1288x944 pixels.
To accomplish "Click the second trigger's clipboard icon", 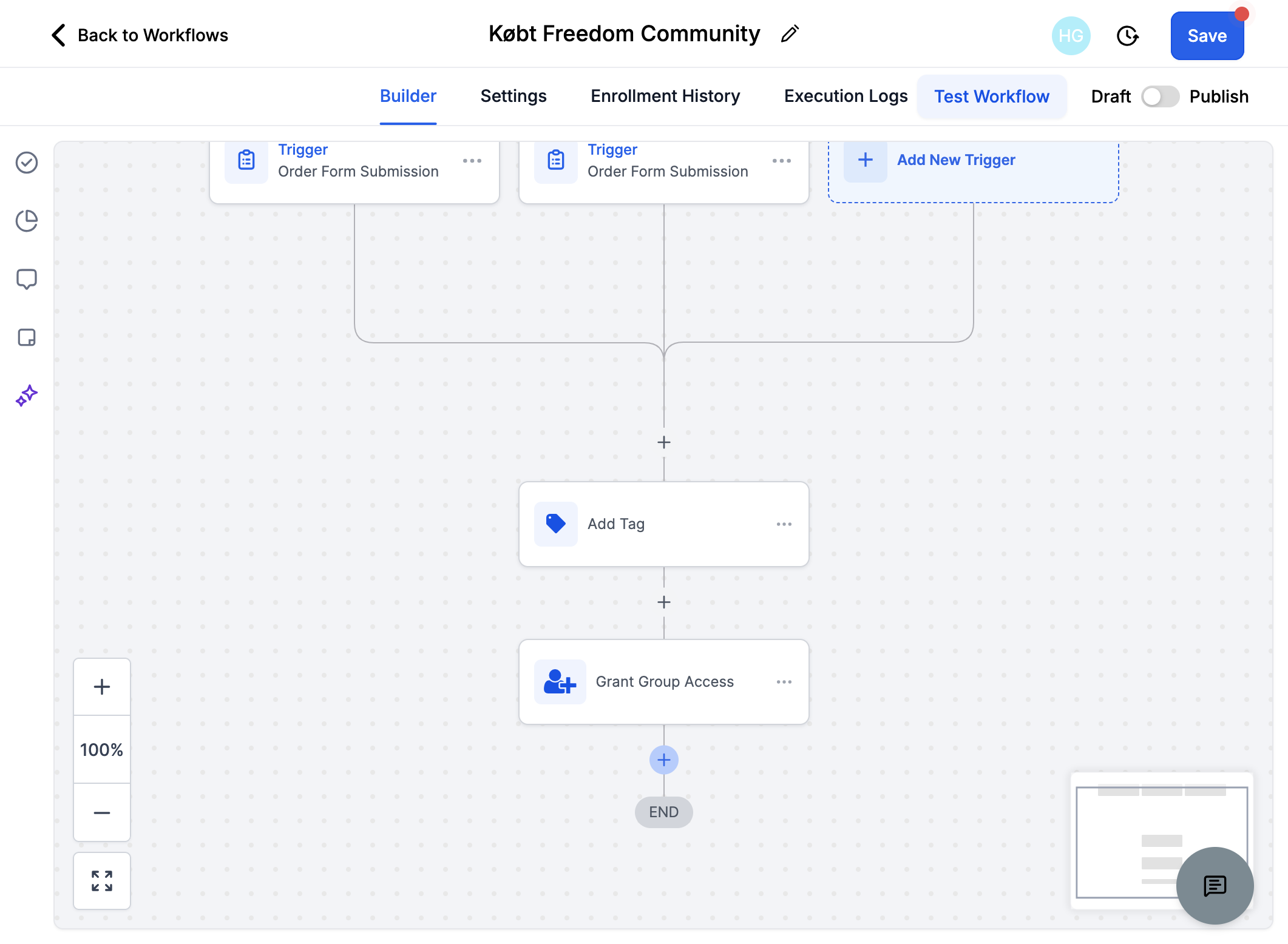I will 556,160.
